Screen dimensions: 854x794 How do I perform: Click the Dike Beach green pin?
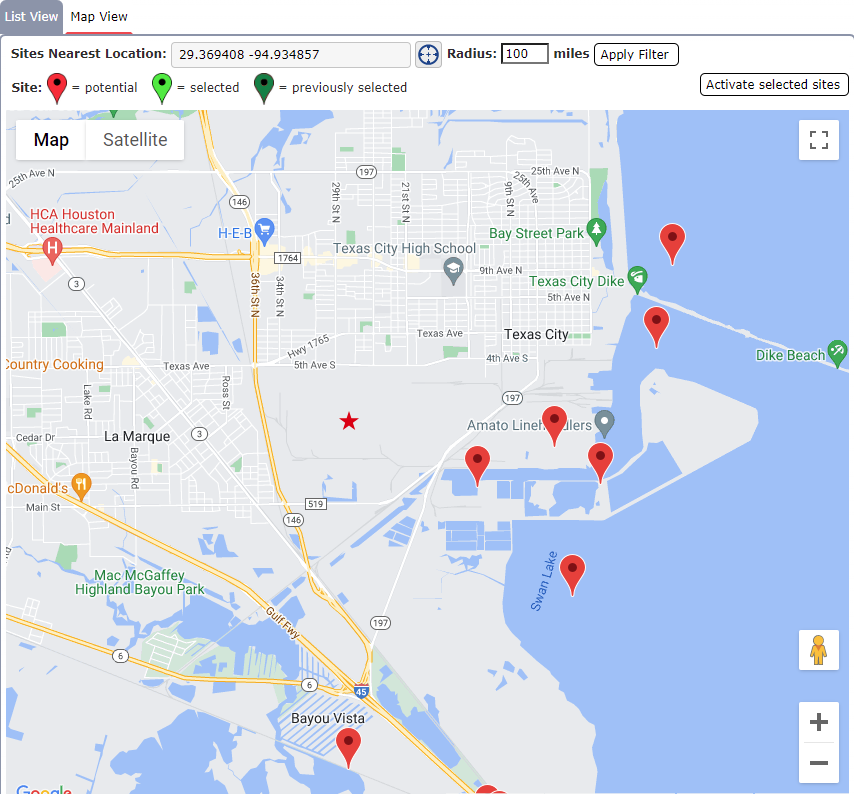click(x=837, y=354)
